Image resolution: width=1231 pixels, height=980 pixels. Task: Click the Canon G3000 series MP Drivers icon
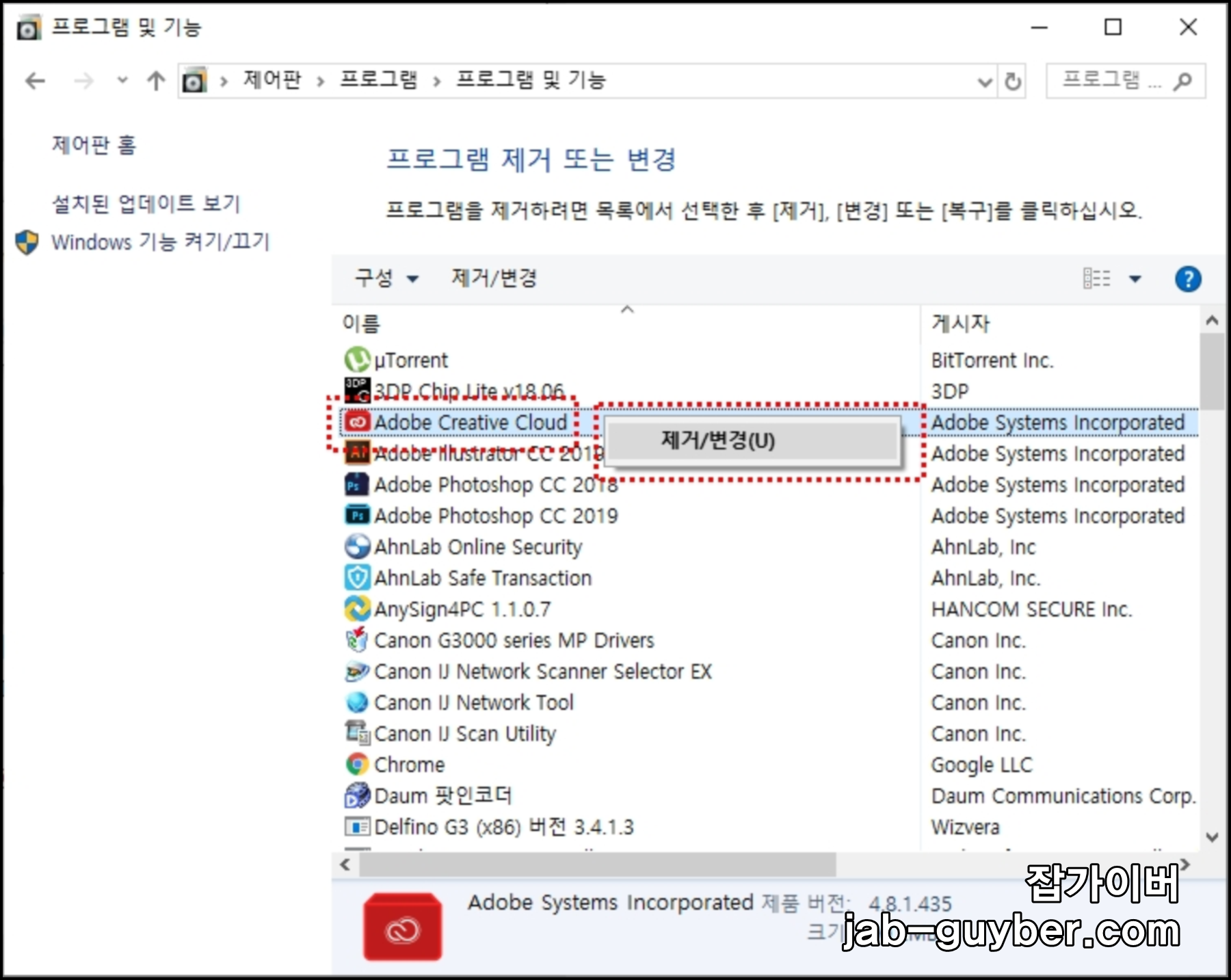(357, 640)
